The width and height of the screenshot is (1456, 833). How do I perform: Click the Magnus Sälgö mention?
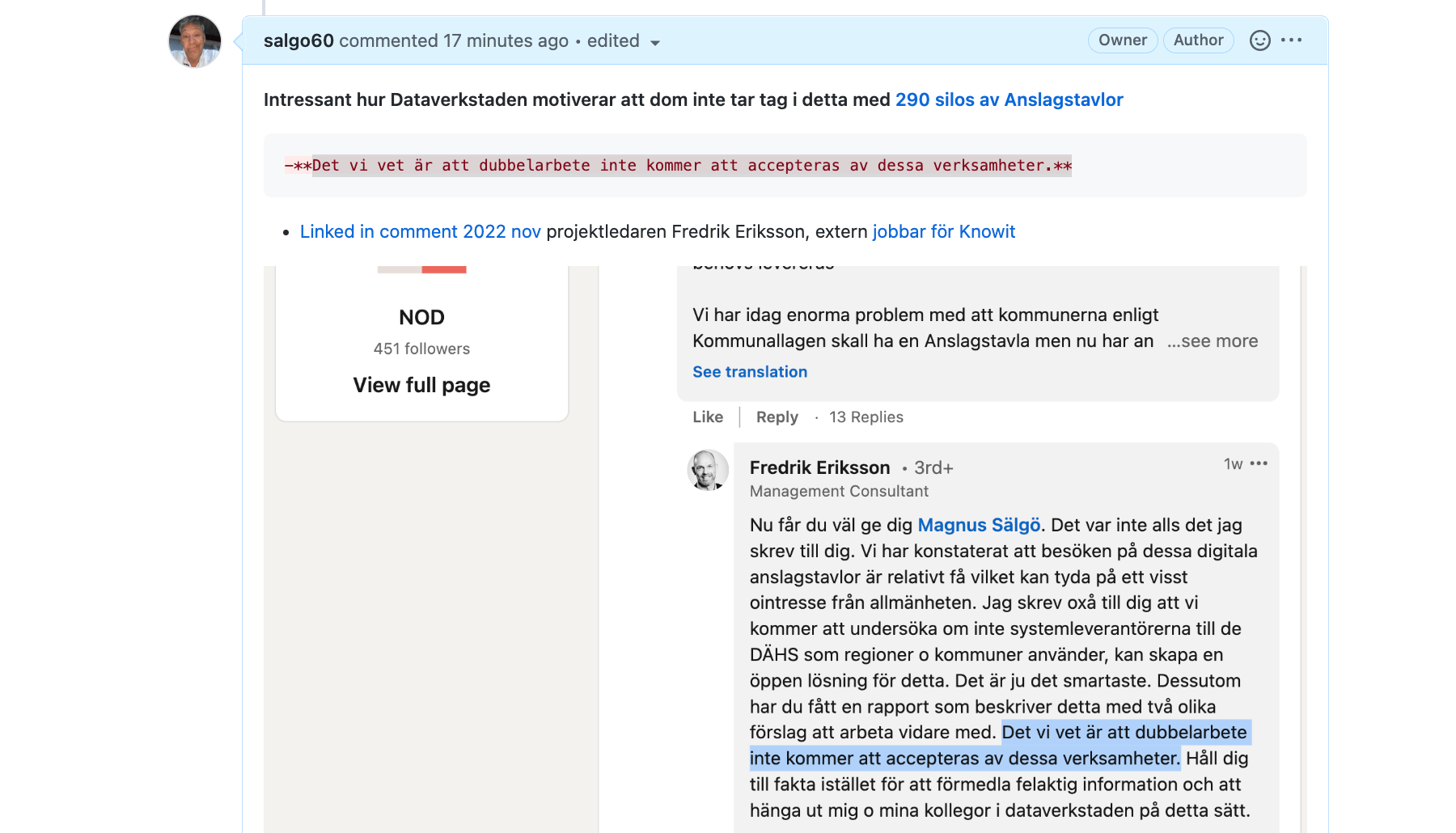pyautogui.click(x=979, y=525)
